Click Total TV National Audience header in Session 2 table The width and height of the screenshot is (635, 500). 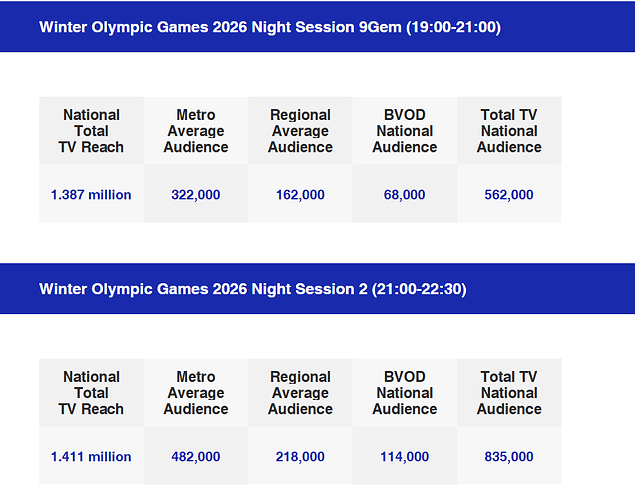(509, 393)
